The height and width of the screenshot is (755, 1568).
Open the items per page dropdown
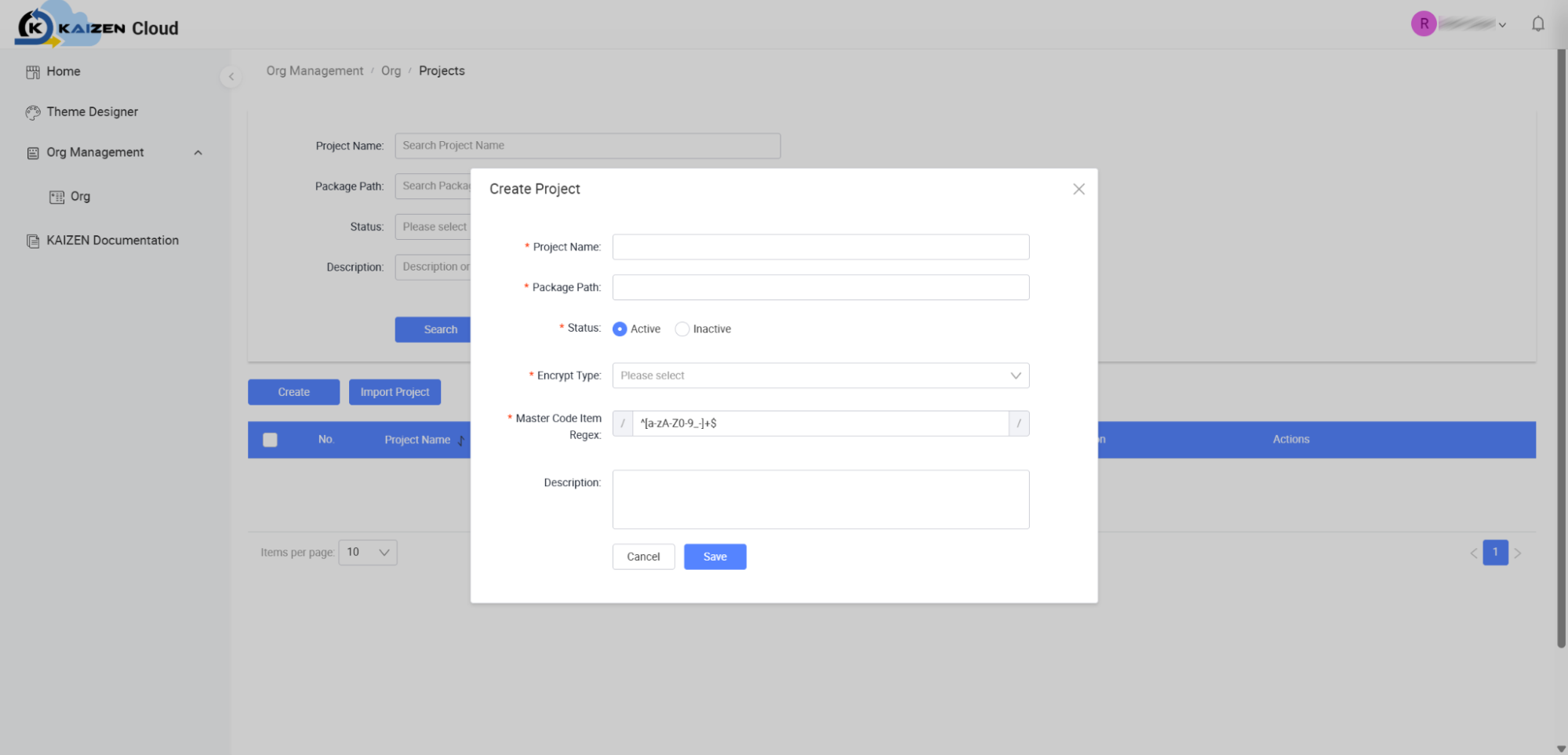point(368,552)
